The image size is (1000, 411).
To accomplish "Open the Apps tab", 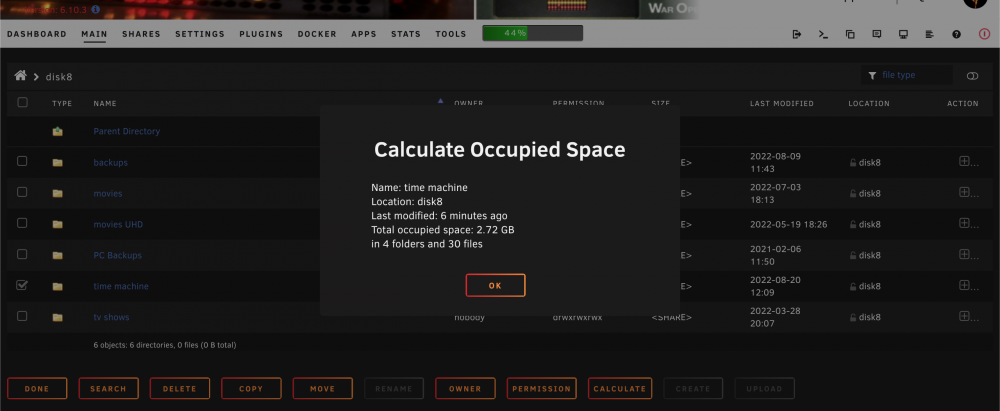I will click(364, 34).
